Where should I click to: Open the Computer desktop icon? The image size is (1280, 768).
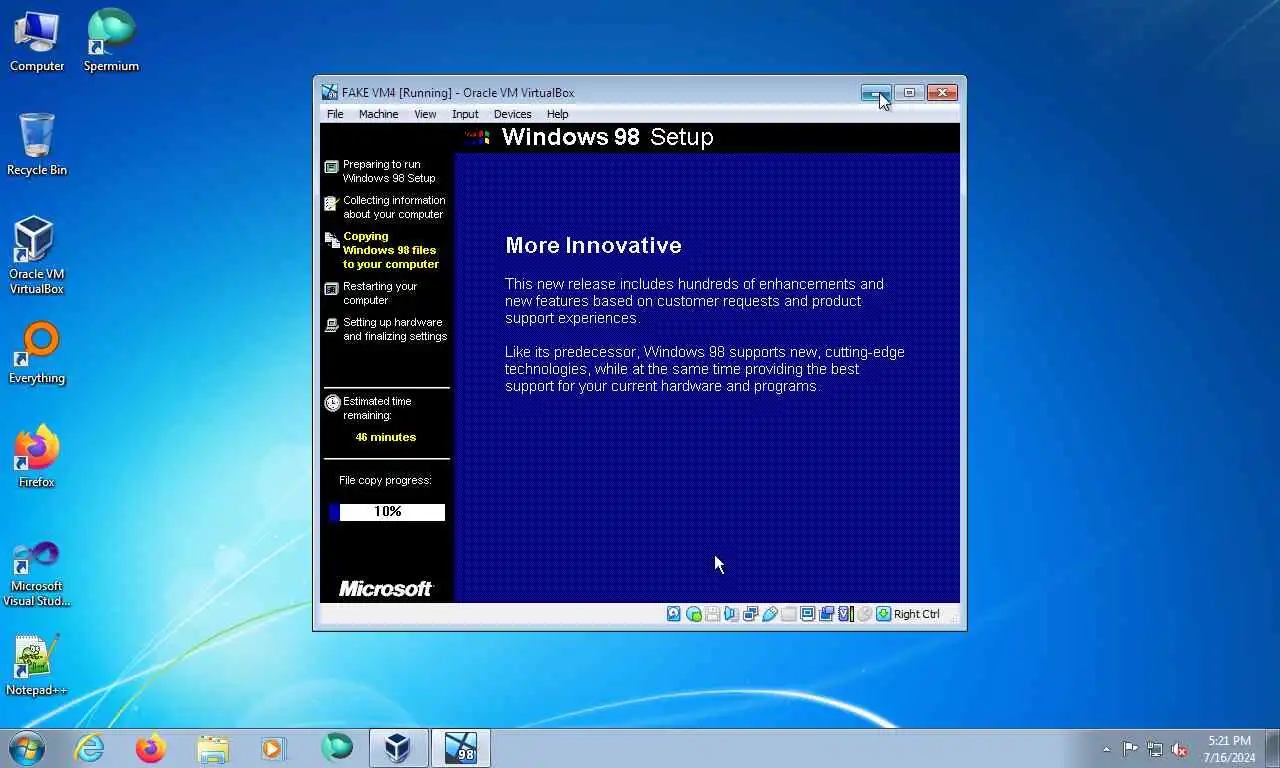point(37,42)
